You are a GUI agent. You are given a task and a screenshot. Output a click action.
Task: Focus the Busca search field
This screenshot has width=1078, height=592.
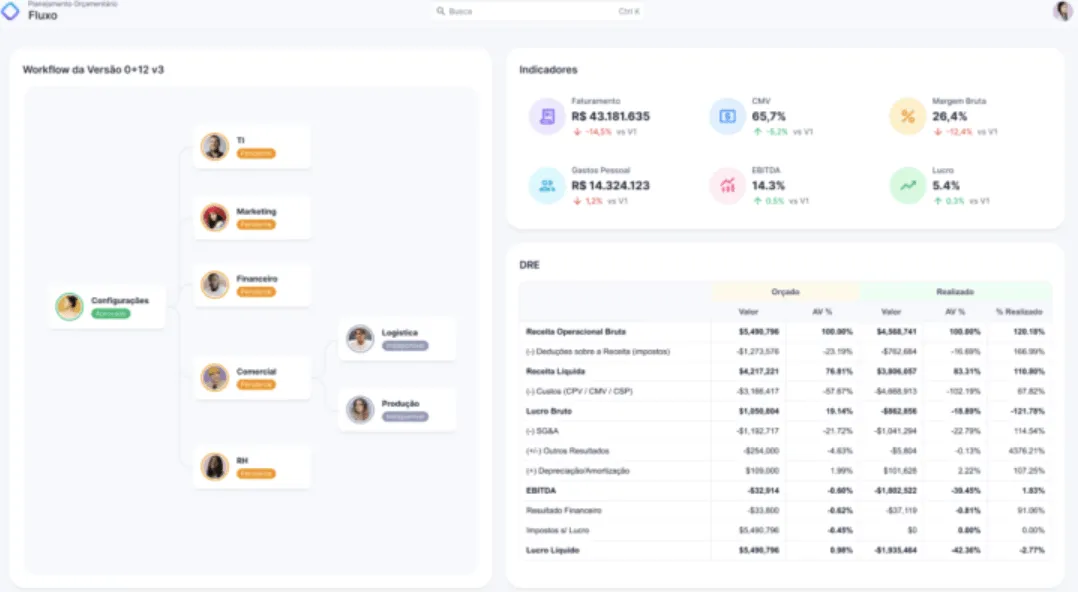538,11
